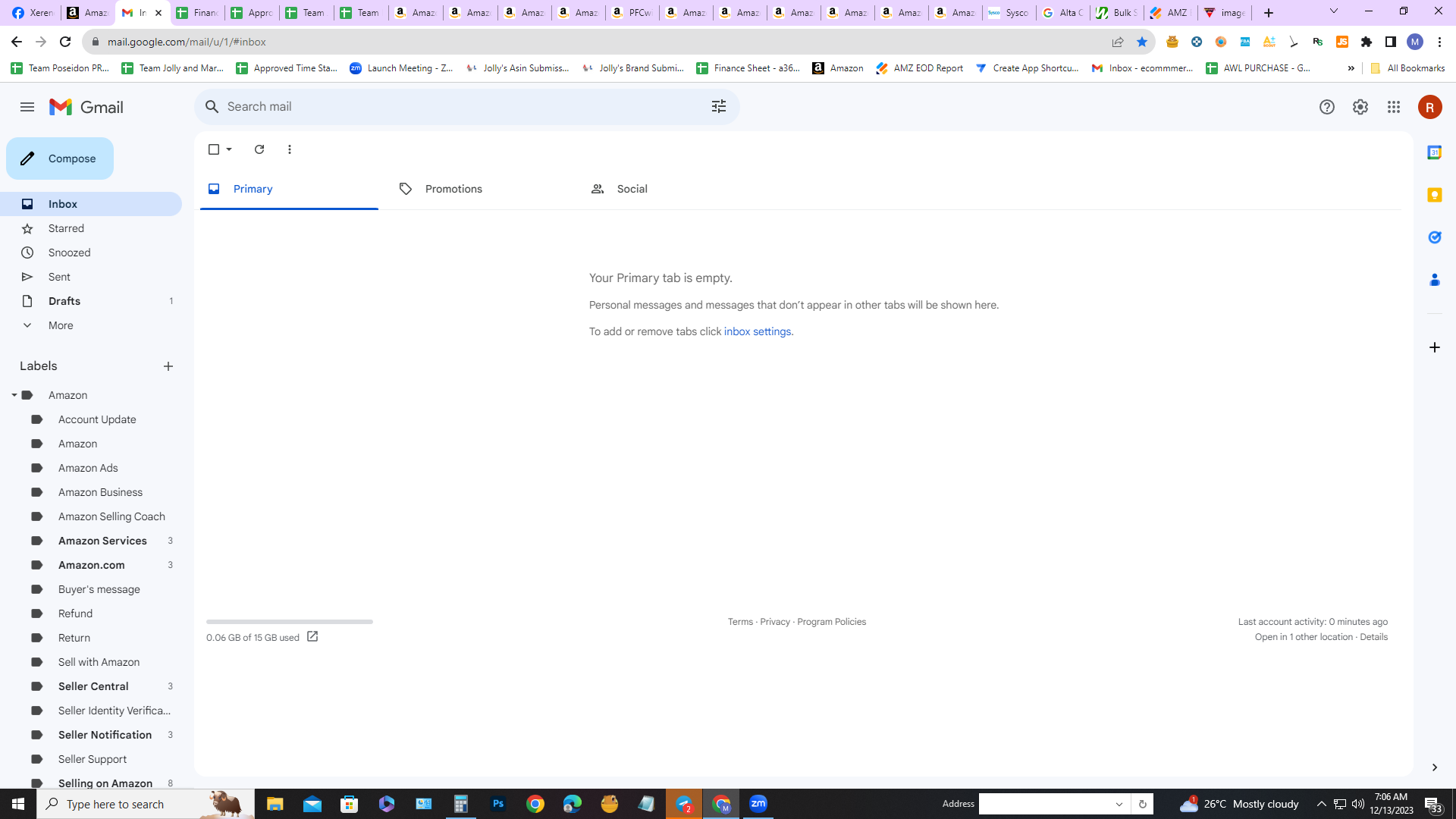The width and height of the screenshot is (1456, 819).
Task: Refresh the inbox
Action: (x=259, y=149)
